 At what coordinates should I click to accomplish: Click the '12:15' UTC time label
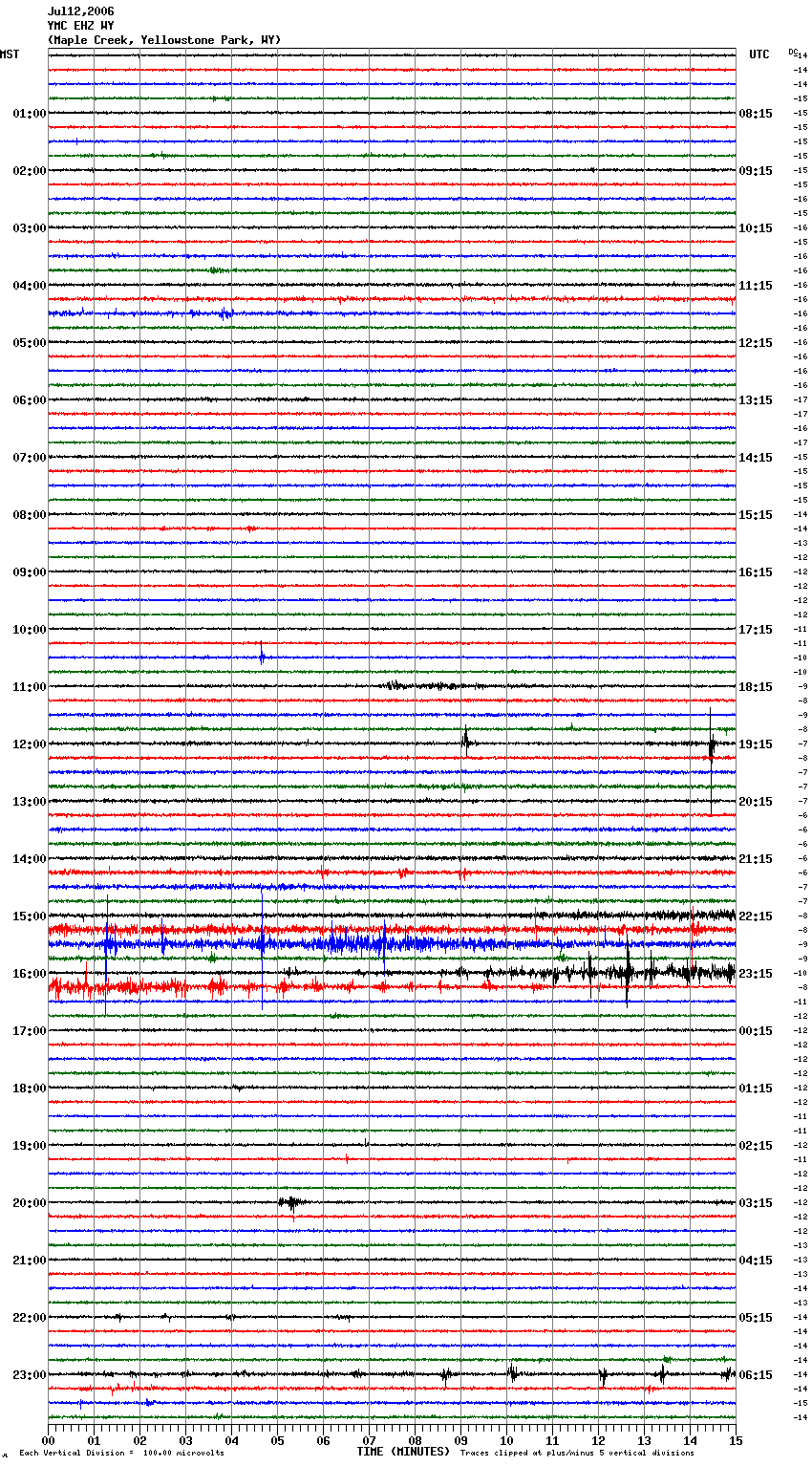(x=756, y=343)
